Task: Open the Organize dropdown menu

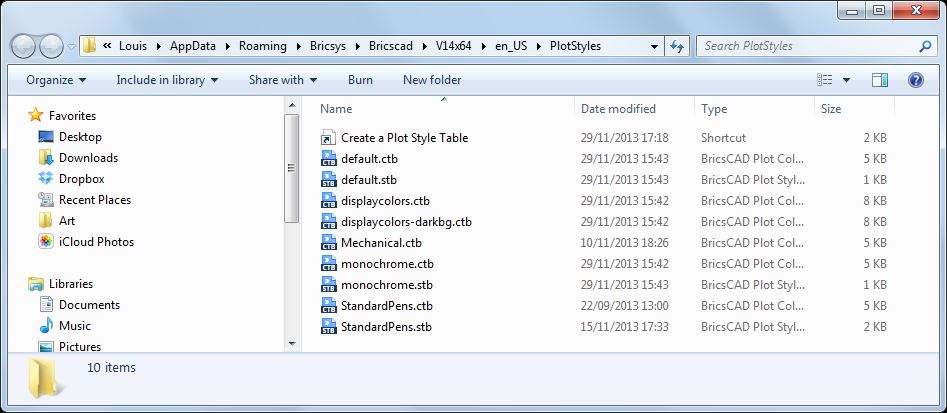Action: [x=56, y=80]
